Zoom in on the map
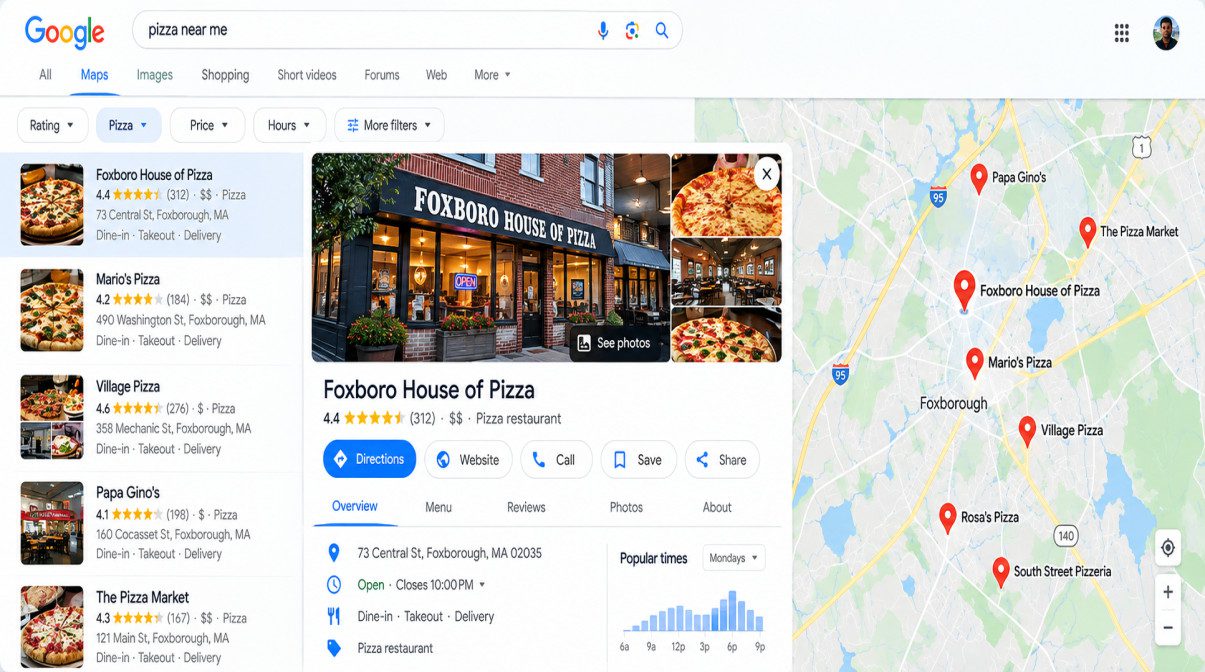The image size is (1205, 672). (1167, 592)
